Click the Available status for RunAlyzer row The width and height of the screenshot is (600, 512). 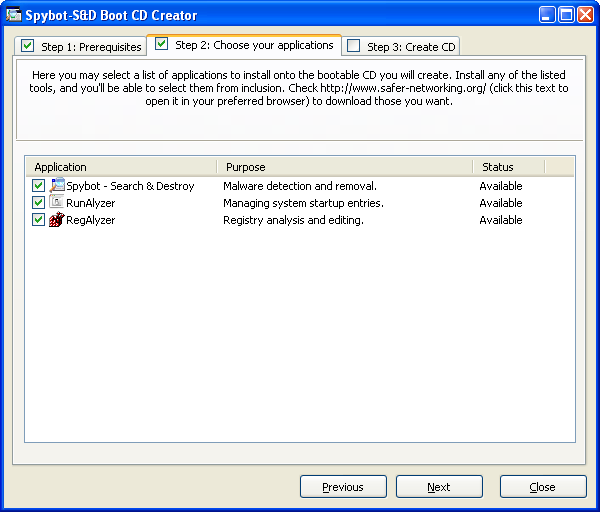click(x=501, y=203)
